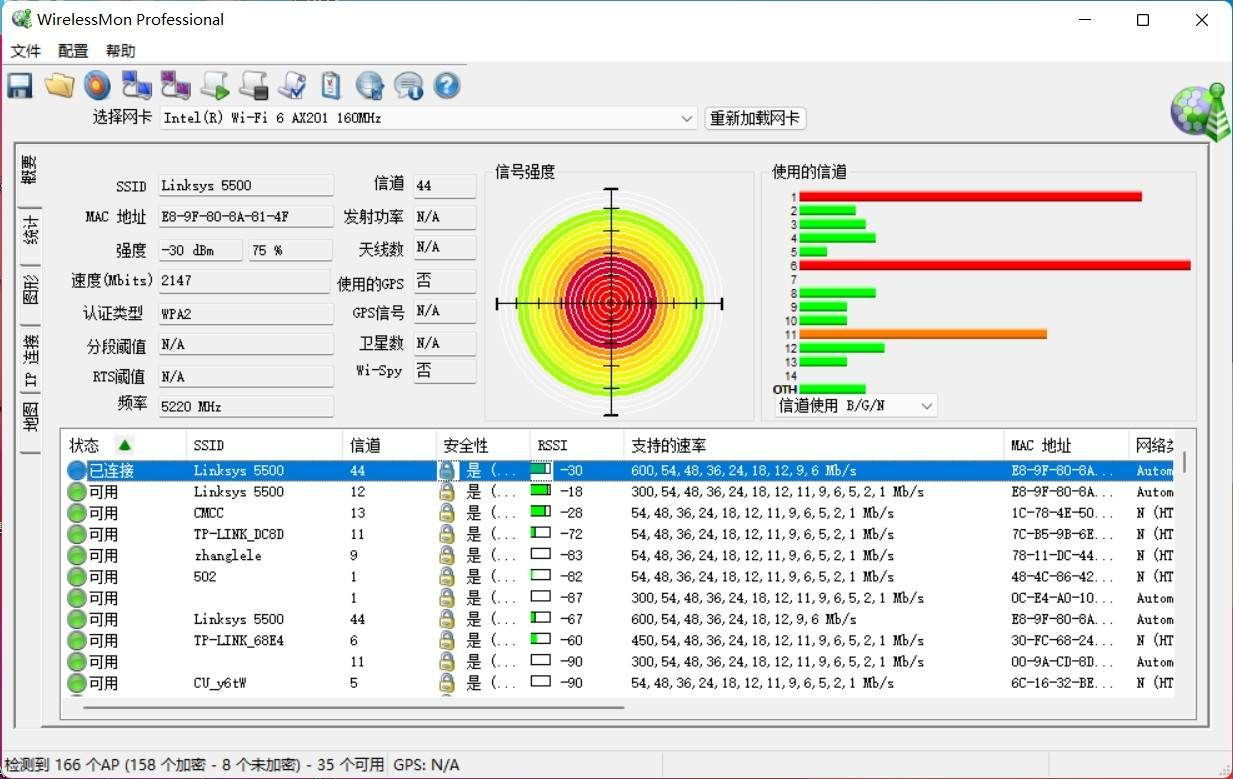Click the SSID field showing Linksys 5500
Viewport: 1233px width, 779px height.
coord(246,185)
